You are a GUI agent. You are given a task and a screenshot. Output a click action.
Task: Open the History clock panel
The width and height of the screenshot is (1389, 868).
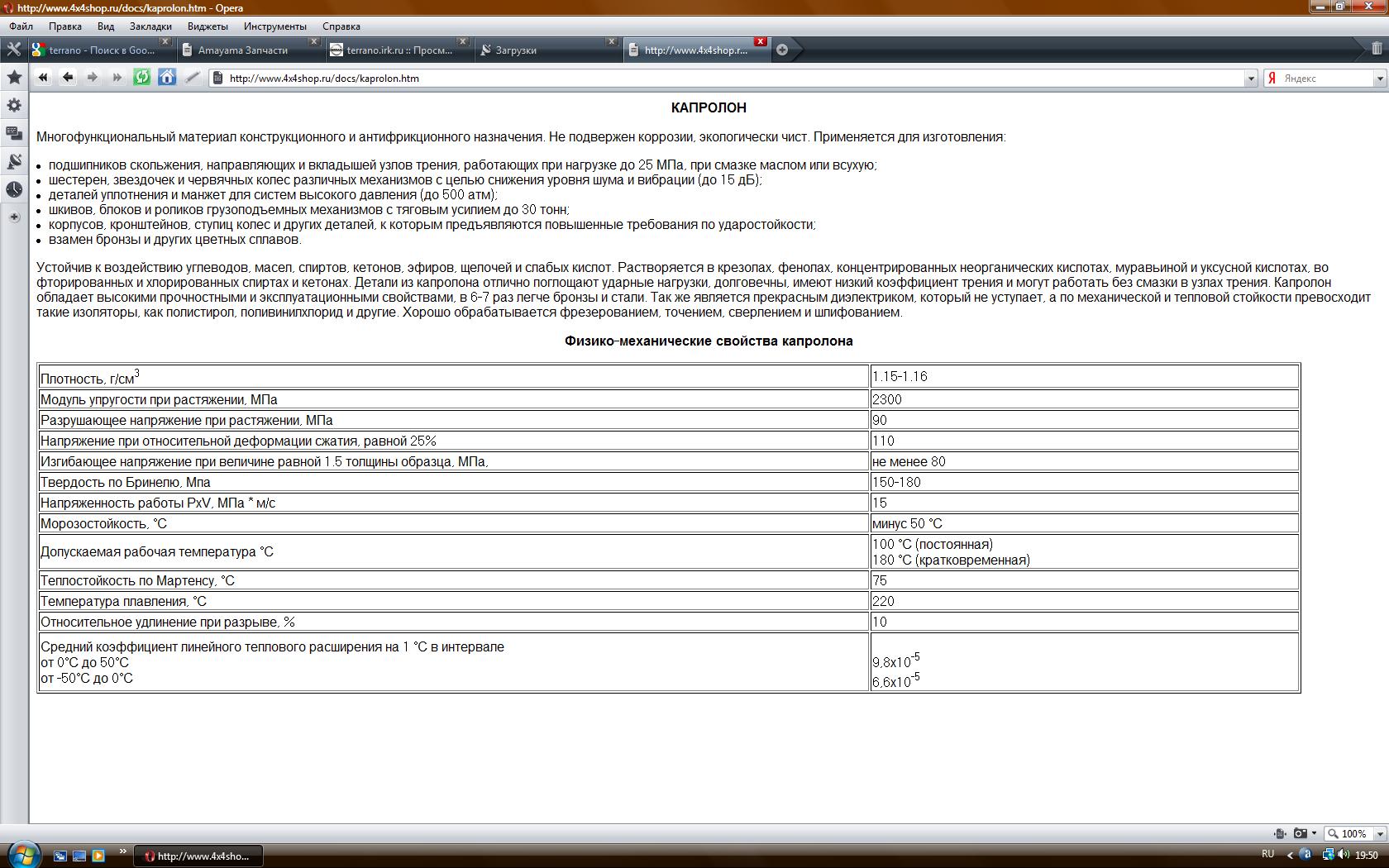click(x=14, y=189)
